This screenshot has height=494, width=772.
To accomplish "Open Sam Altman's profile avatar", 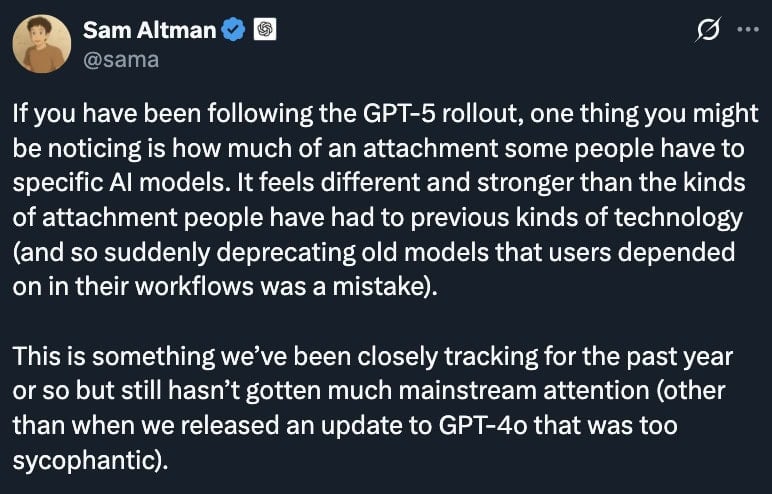I will [x=42, y=44].
